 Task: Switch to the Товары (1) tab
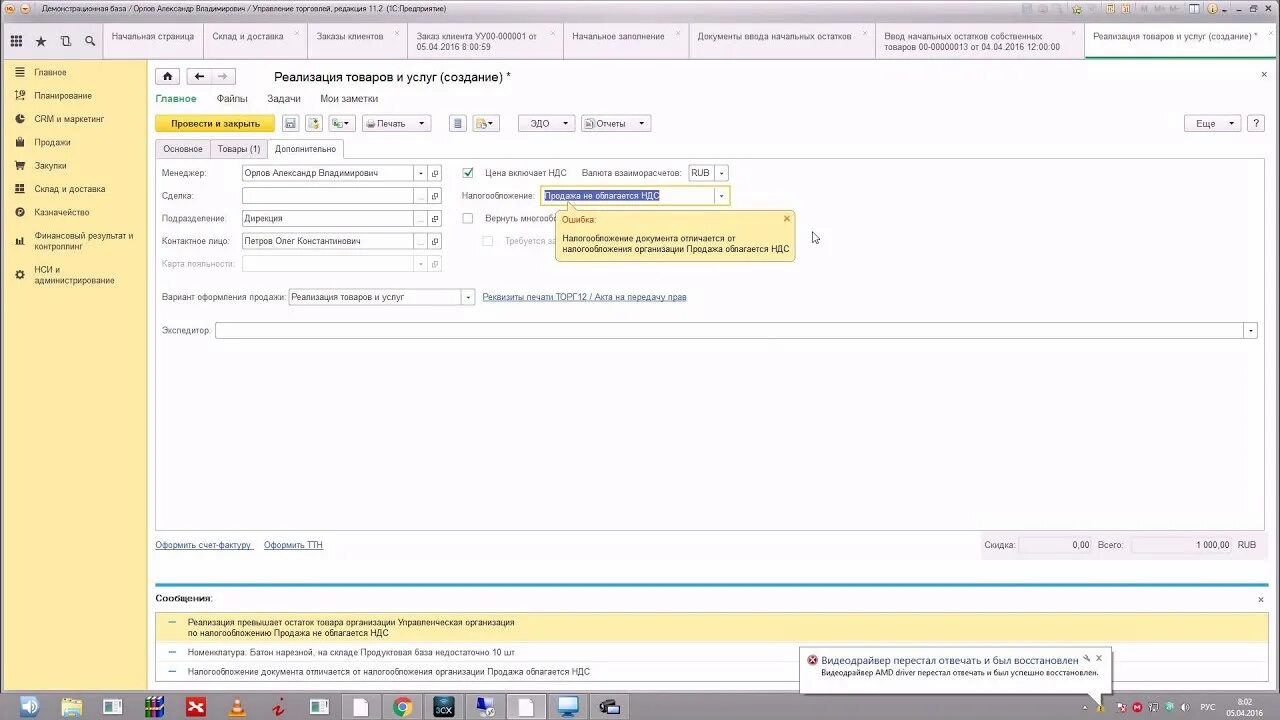239,149
